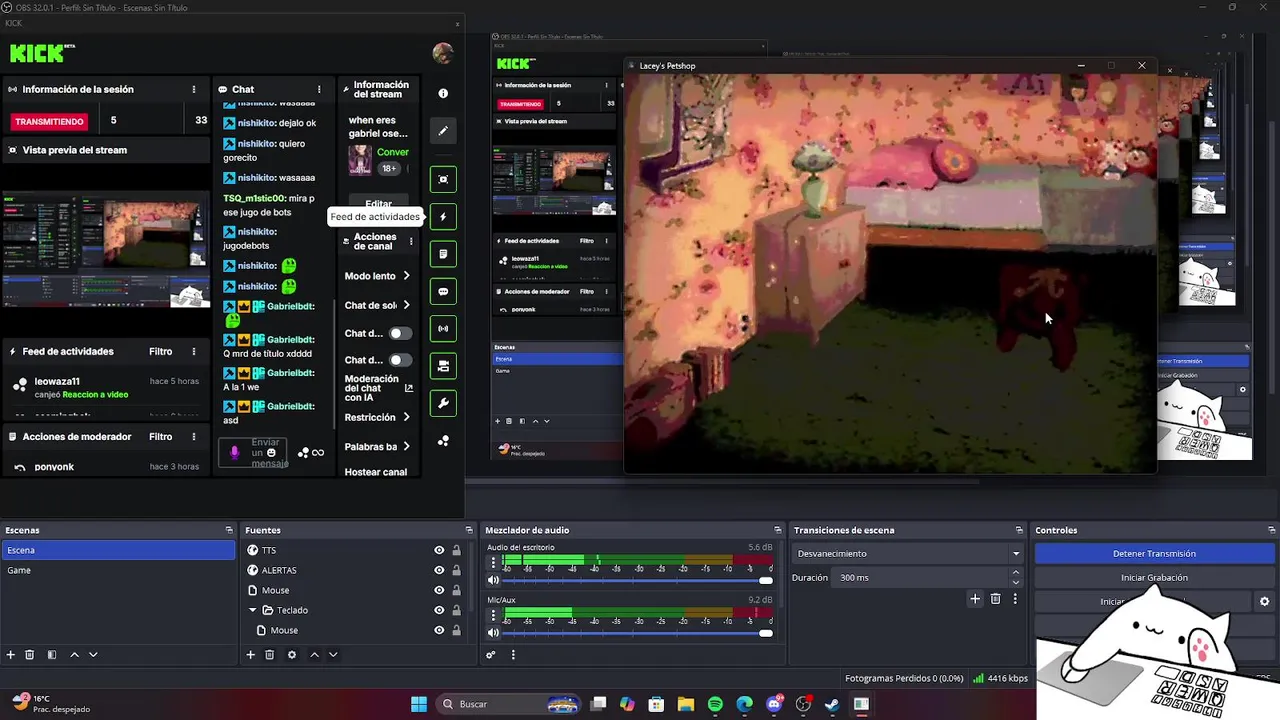This screenshot has width=1280, height=720.
Task: Hide the ALERTAS source eye icon
Action: [439, 570]
